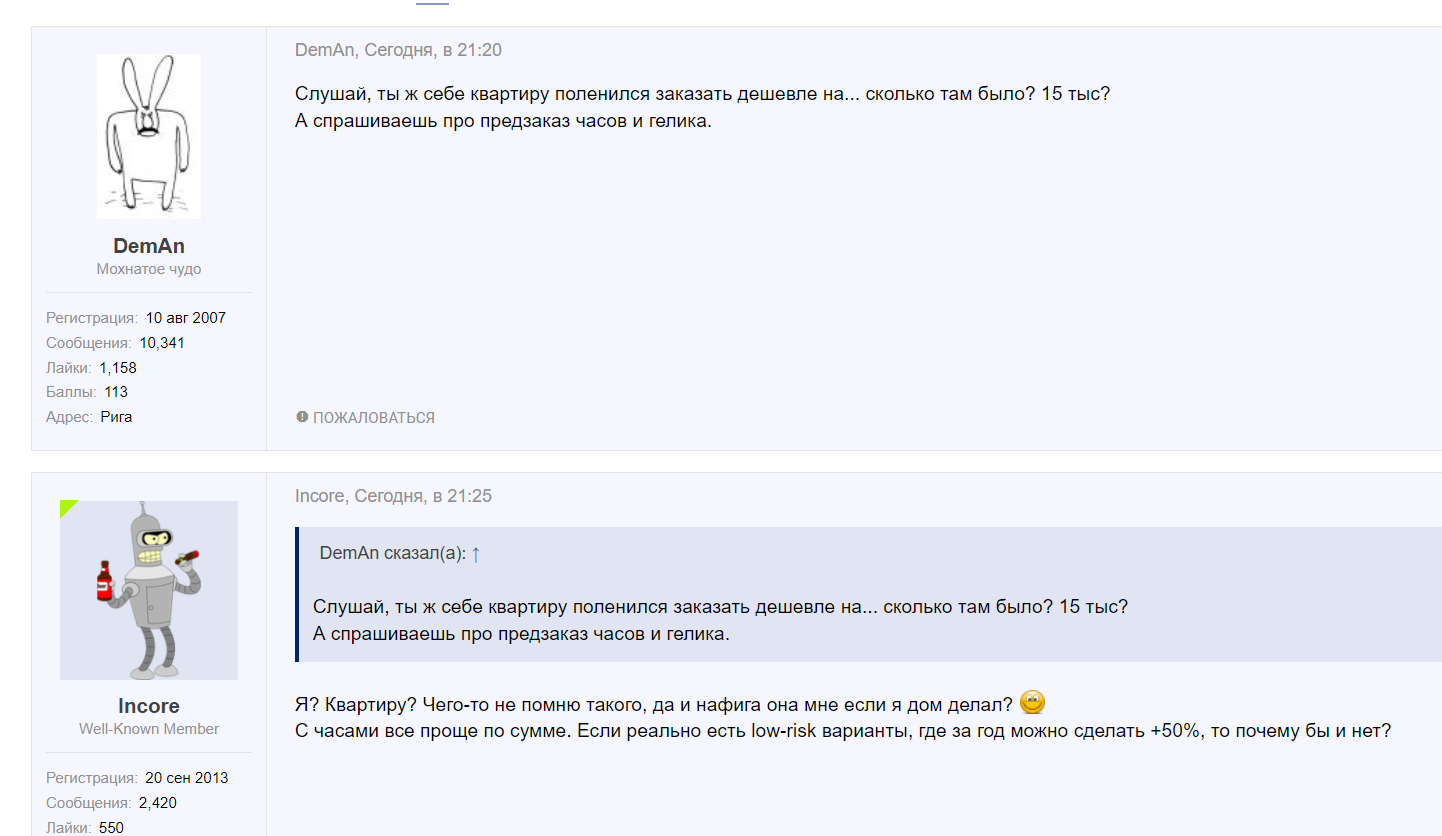Open DemAn's rabbit avatar image
Screen dimensions: 1442x836
[149, 137]
